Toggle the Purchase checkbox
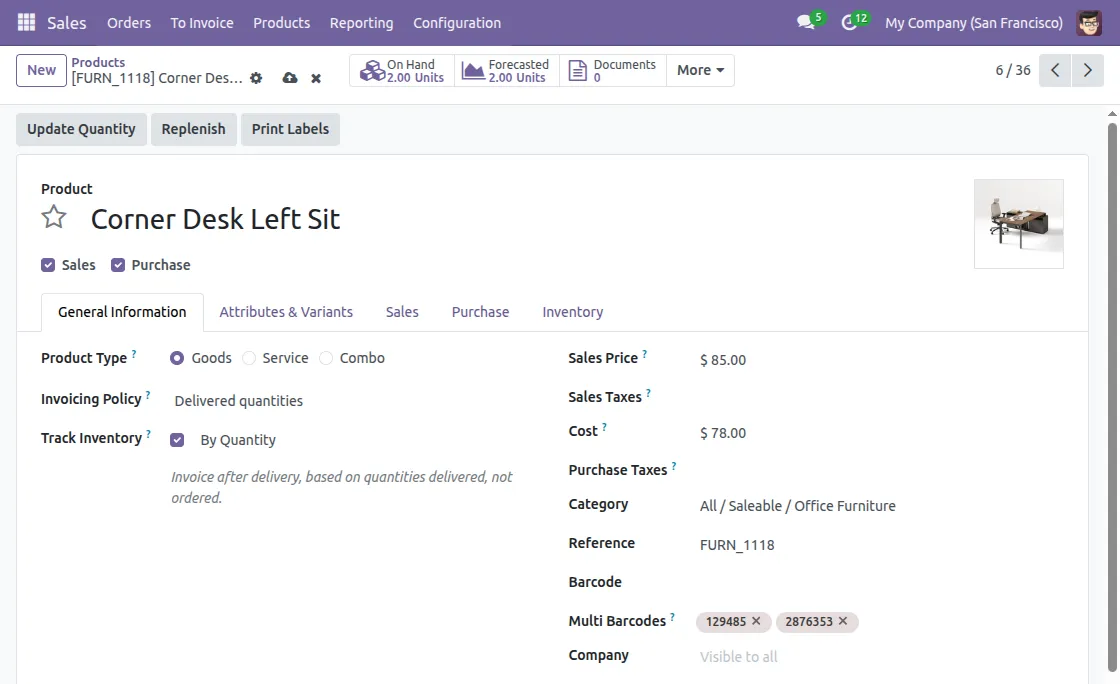Screen dimensions: 1120x684 (117, 264)
